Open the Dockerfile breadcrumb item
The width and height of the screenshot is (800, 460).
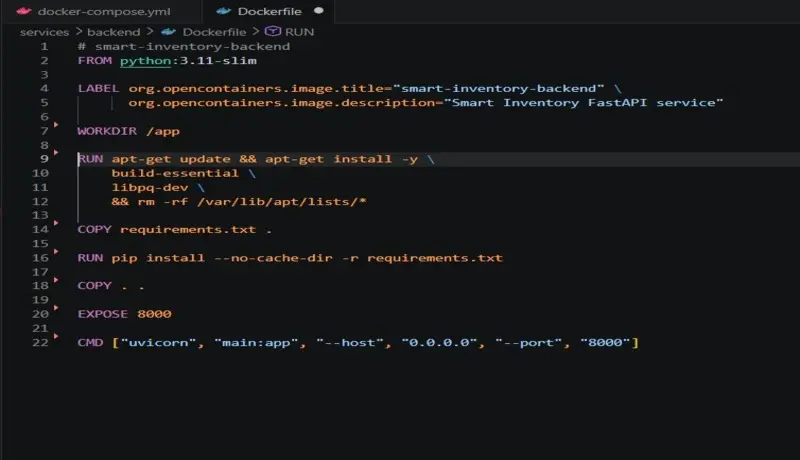pyautogui.click(x=214, y=32)
